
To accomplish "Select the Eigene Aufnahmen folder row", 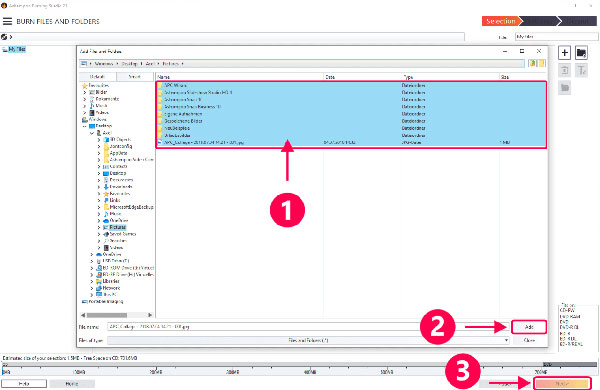I will (351, 114).
